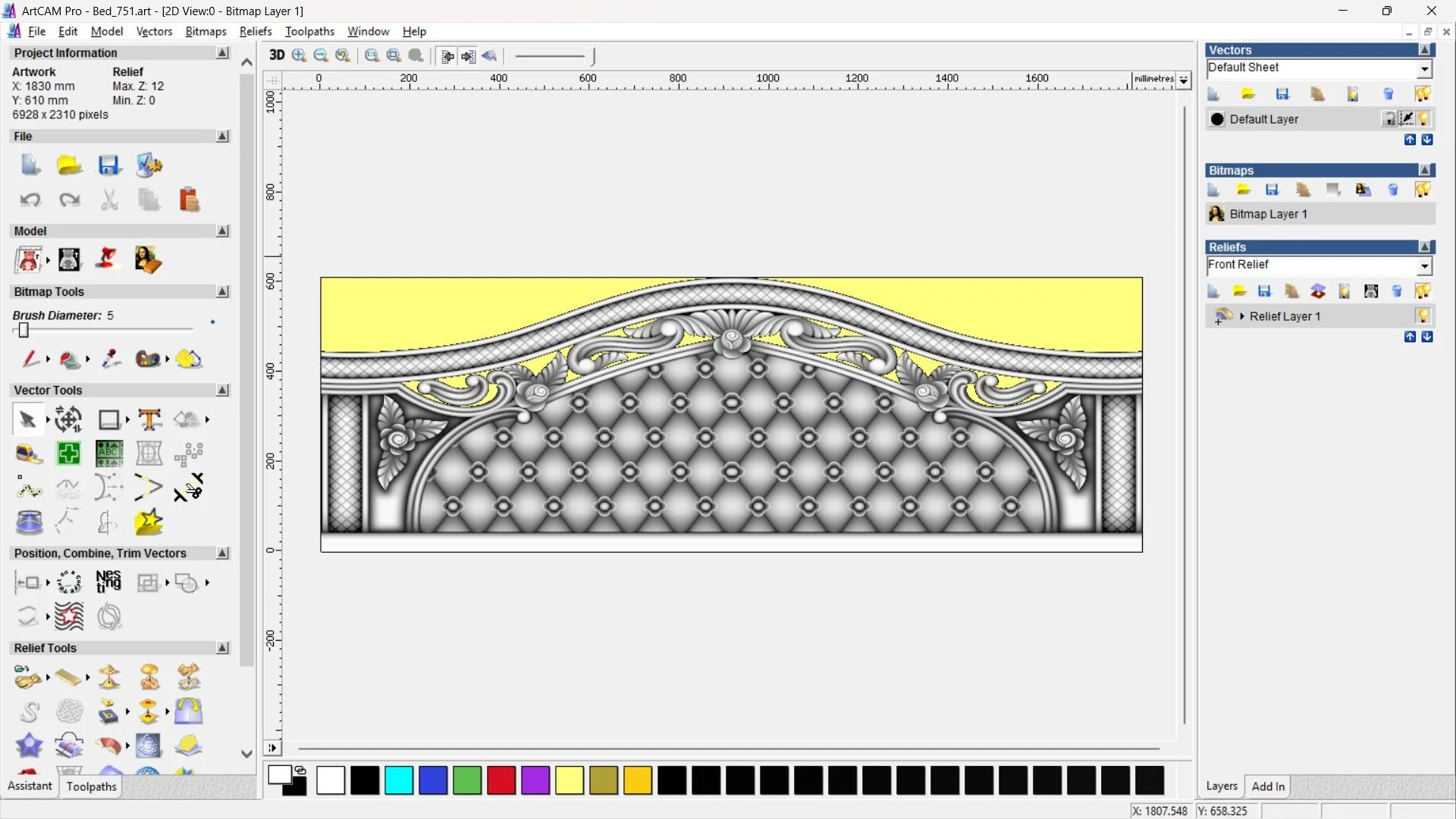Image resolution: width=1456 pixels, height=819 pixels.
Task: Open the Default Sheet dropdown
Action: (x=1424, y=69)
